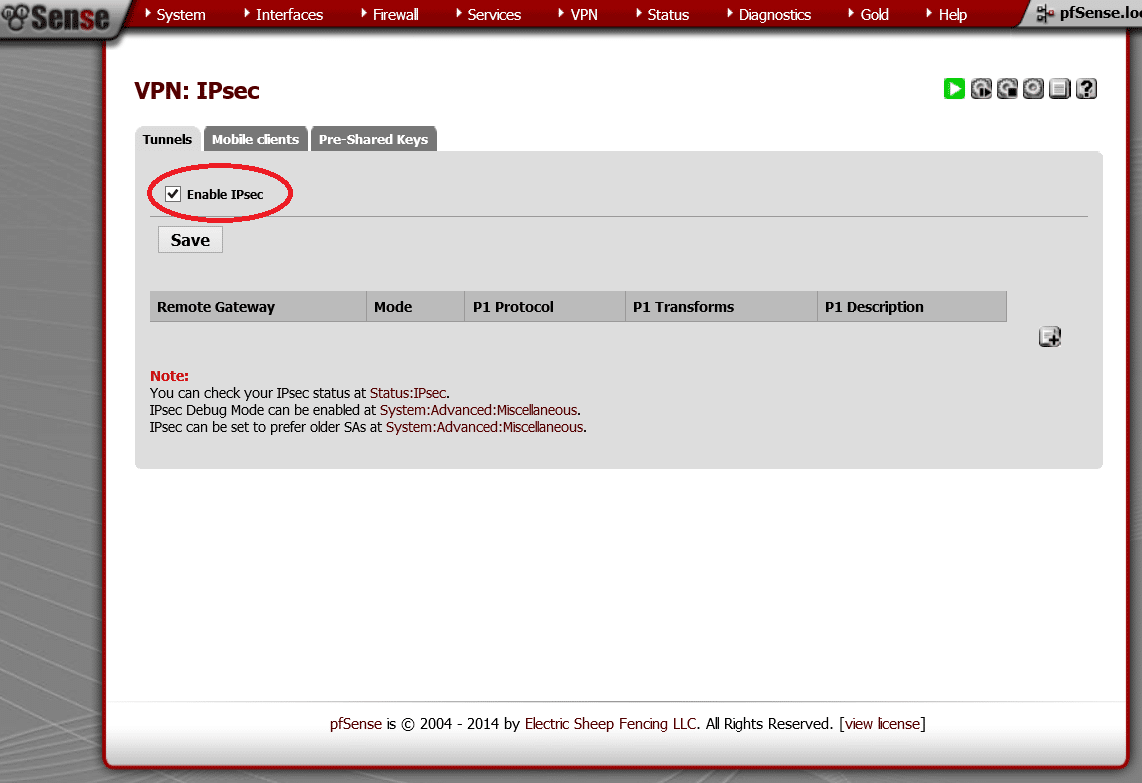The image size is (1142, 783).
Task: Open IPsec log entries icon
Action: [1060, 89]
